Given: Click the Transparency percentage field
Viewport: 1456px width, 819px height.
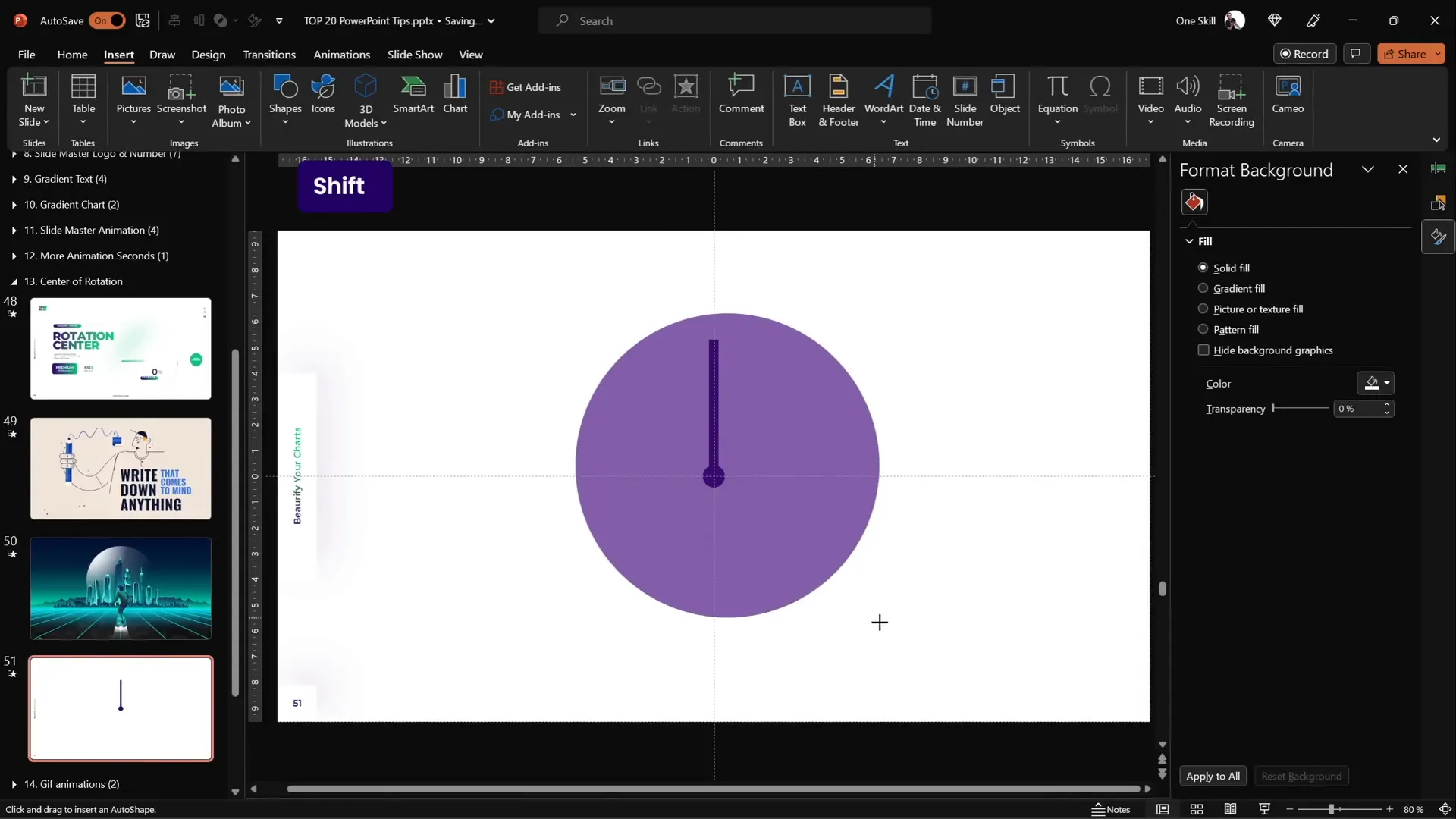Looking at the screenshot, I should click(1357, 409).
